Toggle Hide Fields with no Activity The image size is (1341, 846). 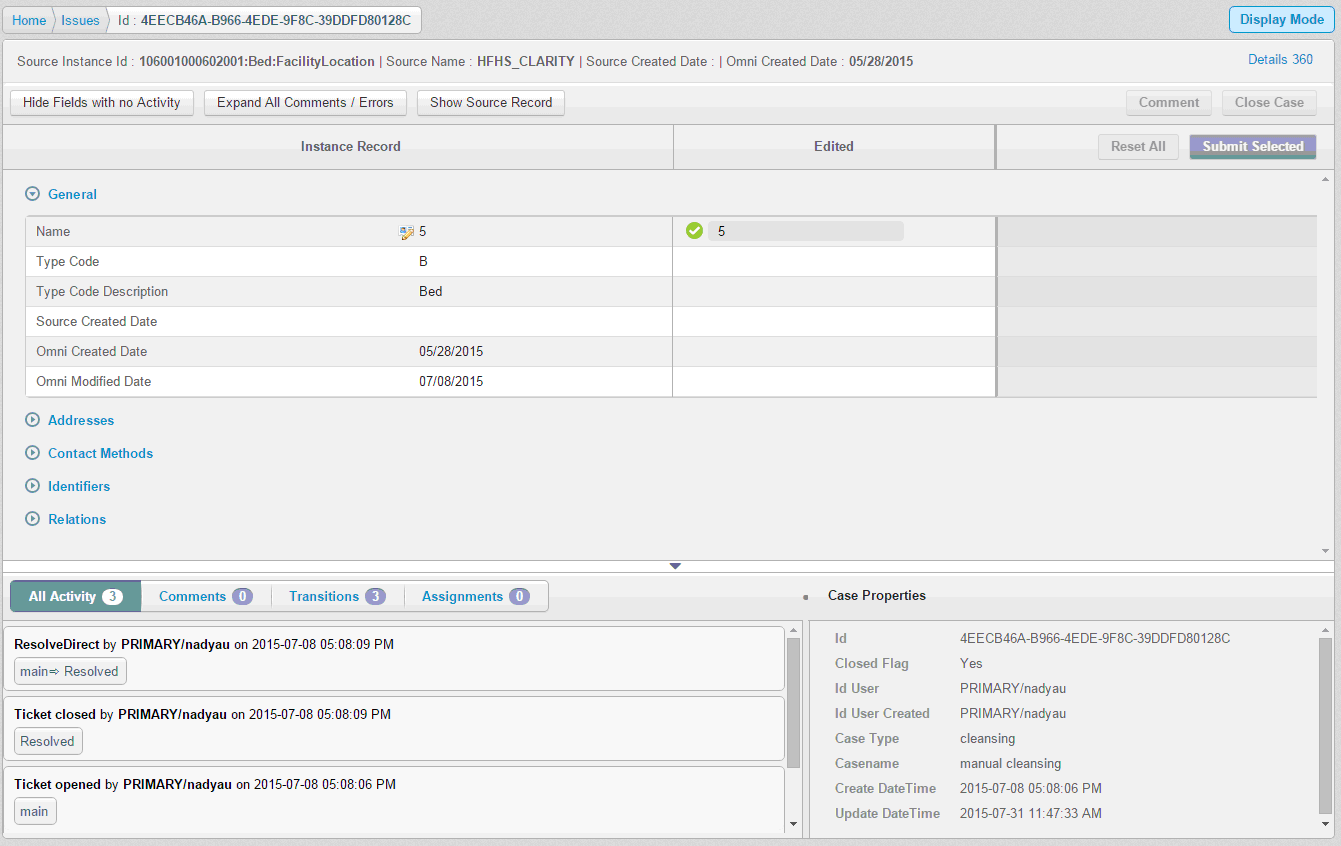point(102,103)
